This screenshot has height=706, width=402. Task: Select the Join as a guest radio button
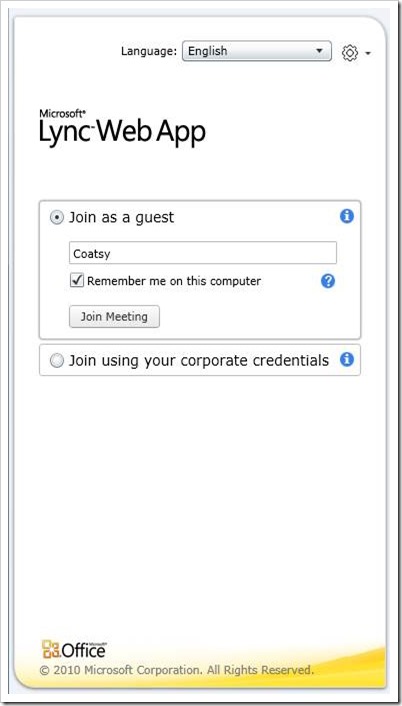tap(57, 218)
